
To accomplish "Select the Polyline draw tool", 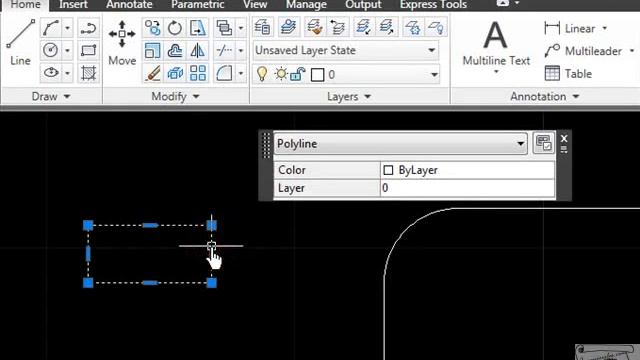I will (88, 28).
